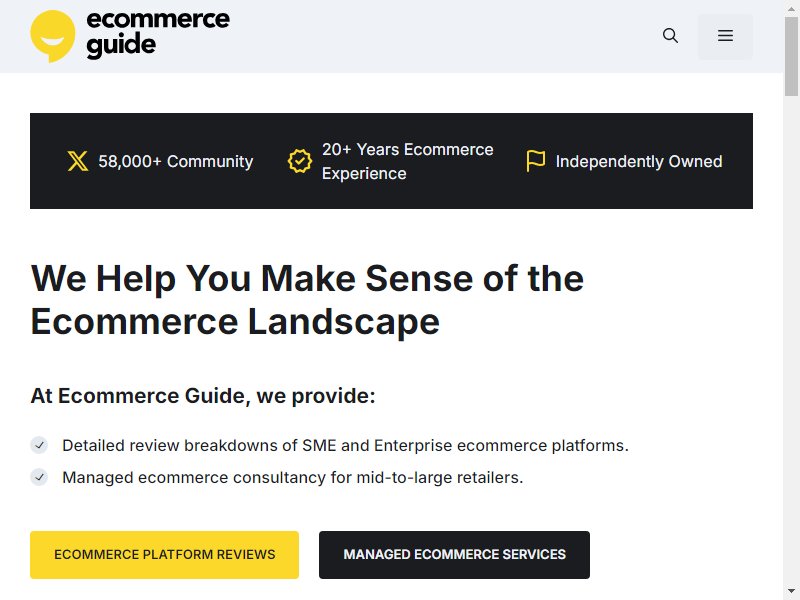This screenshot has width=800, height=600.
Task: Open the search magnifier icon
Action: (670, 36)
